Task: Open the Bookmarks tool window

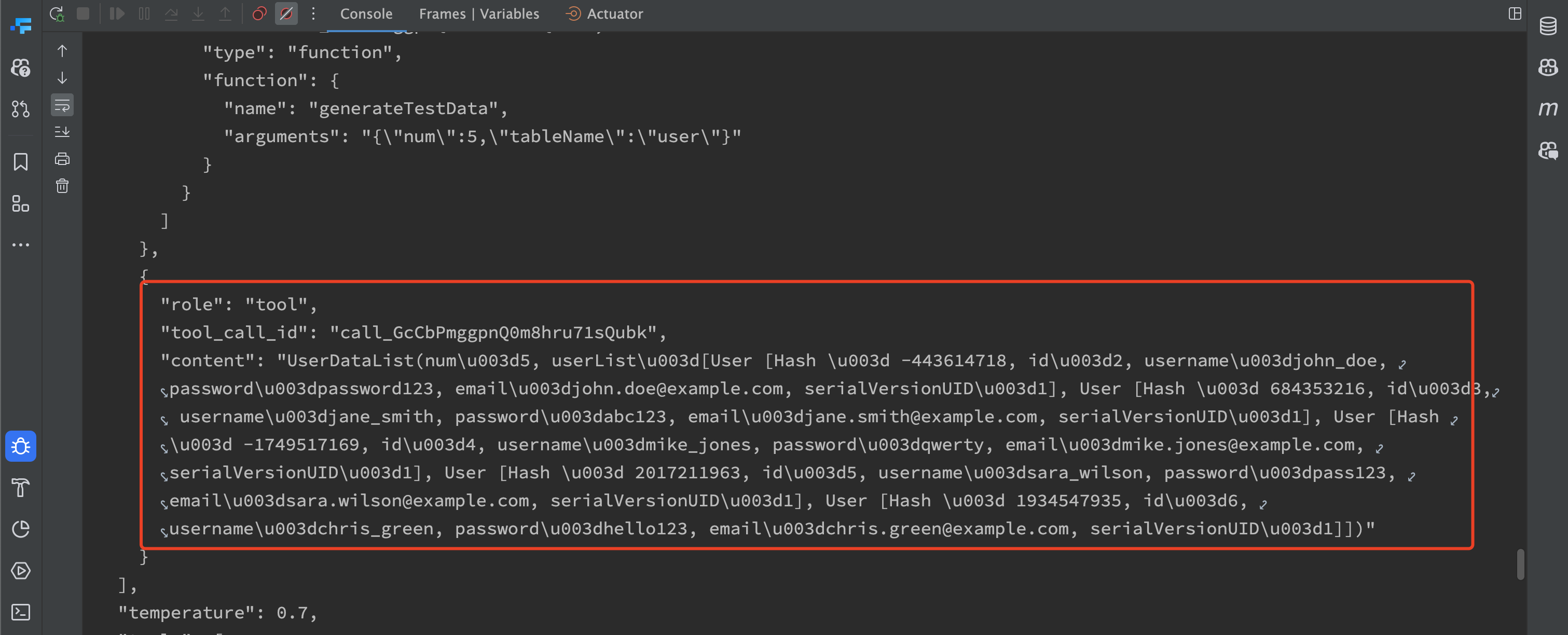Action: [21, 162]
